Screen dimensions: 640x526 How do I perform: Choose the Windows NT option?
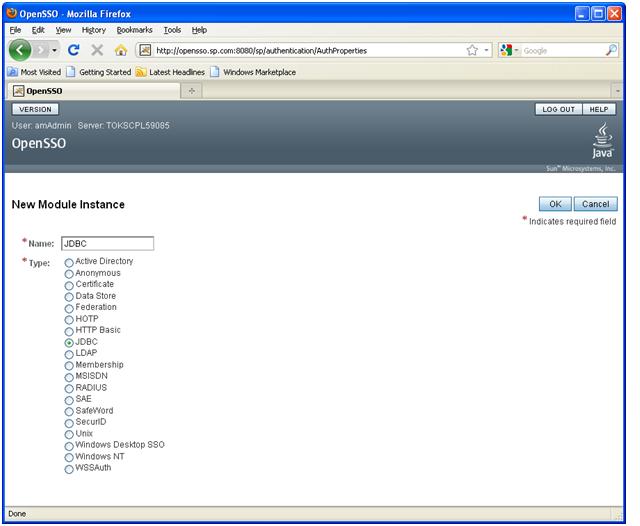(69, 457)
